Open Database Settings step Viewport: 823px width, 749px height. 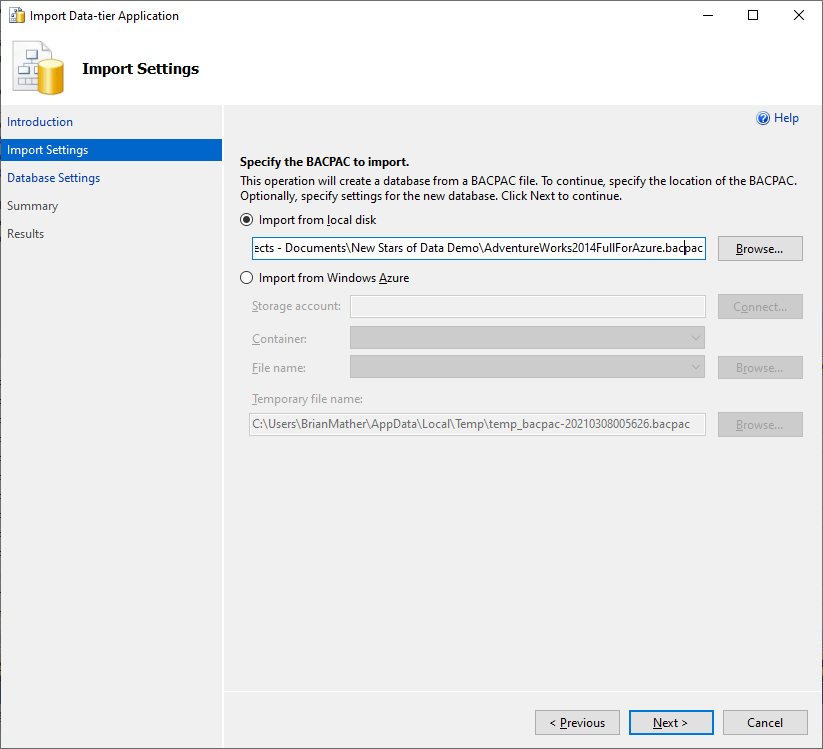pyautogui.click(x=54, y=178)
